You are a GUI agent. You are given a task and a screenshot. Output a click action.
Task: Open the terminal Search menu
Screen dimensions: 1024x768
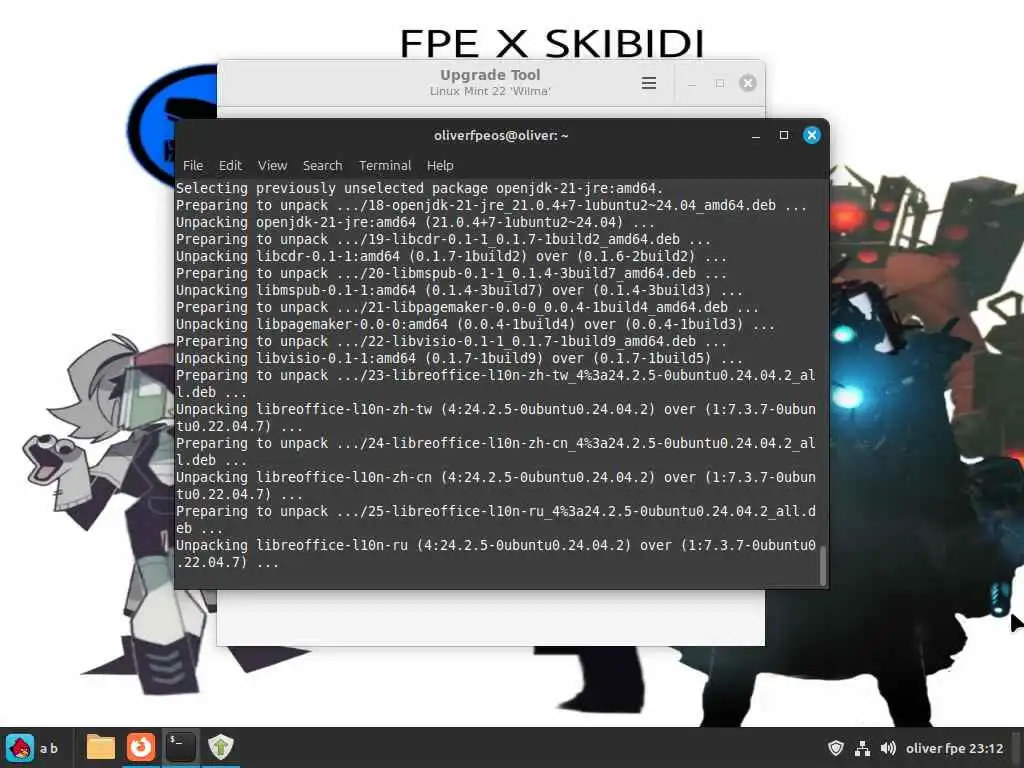tap(323, 166)
